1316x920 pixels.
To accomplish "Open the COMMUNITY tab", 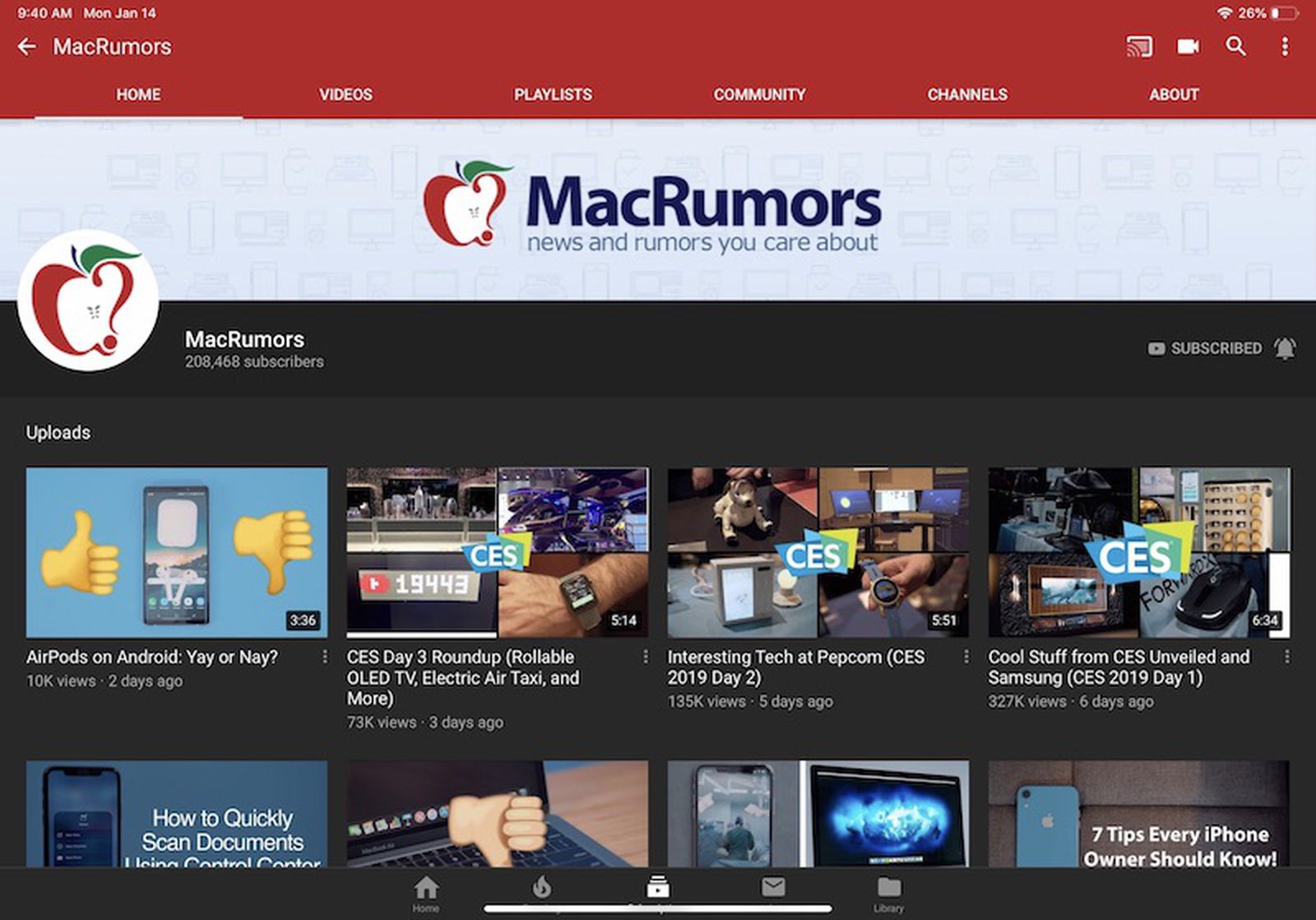I will click(759, 95).
